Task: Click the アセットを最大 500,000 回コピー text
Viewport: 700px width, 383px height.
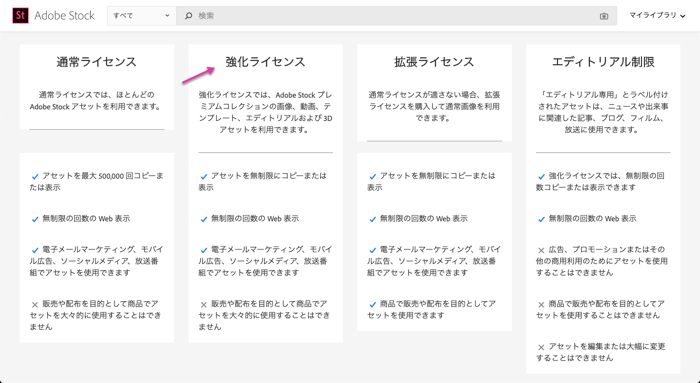Action: pos(96,181)
